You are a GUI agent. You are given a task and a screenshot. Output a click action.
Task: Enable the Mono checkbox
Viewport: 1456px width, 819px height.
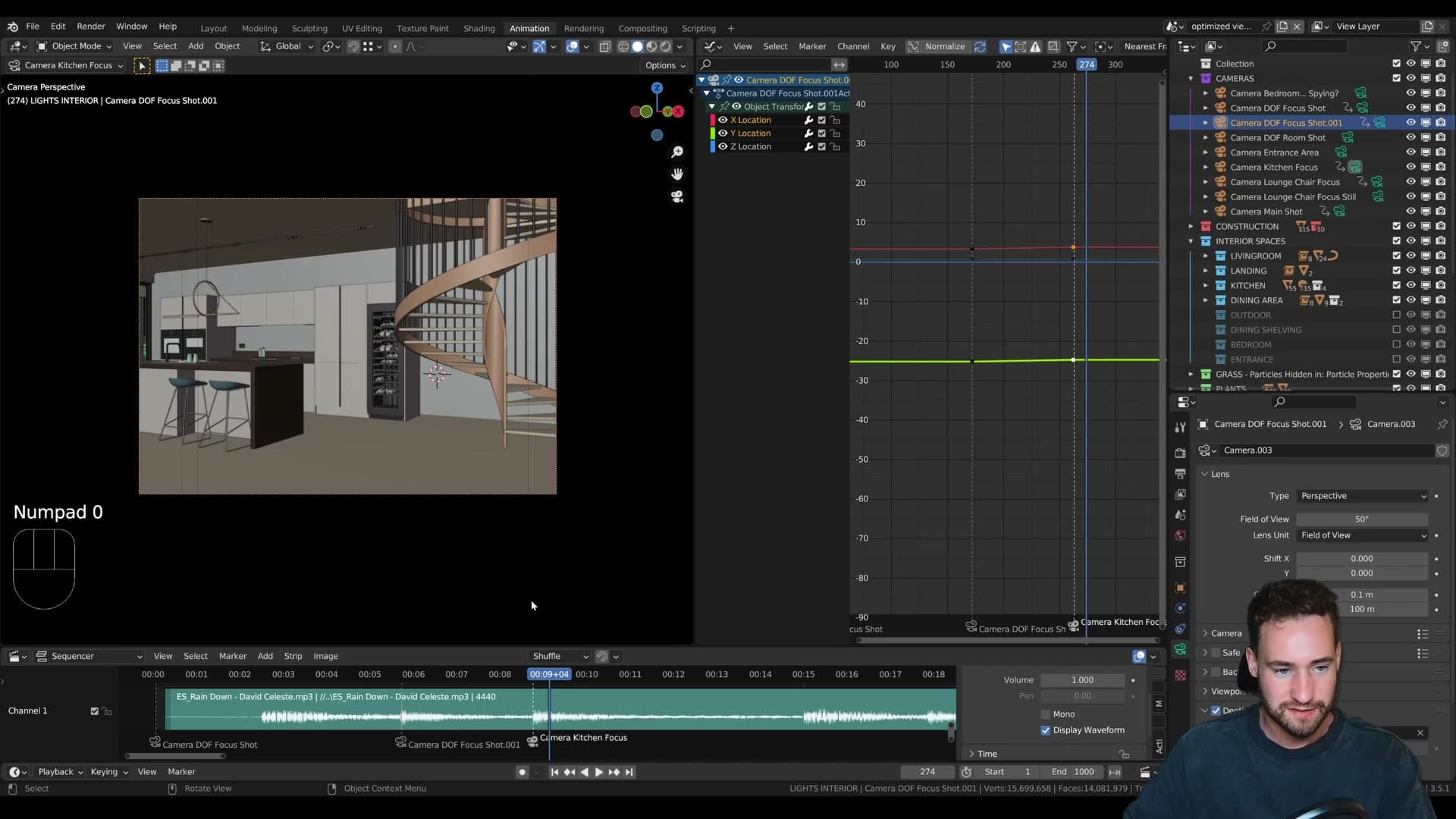1046,714
